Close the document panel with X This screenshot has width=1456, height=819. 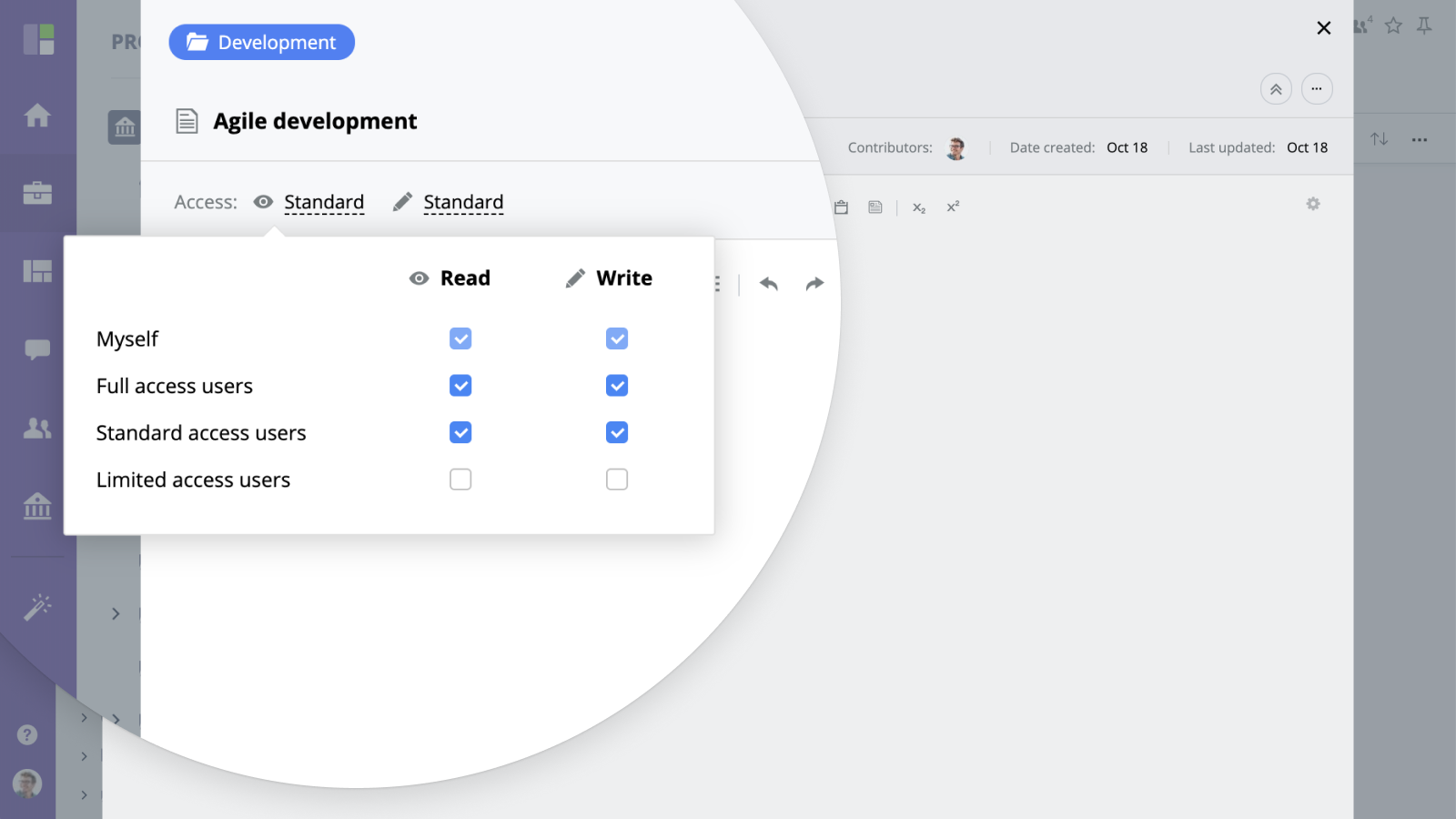click(x=1324, y=28)
